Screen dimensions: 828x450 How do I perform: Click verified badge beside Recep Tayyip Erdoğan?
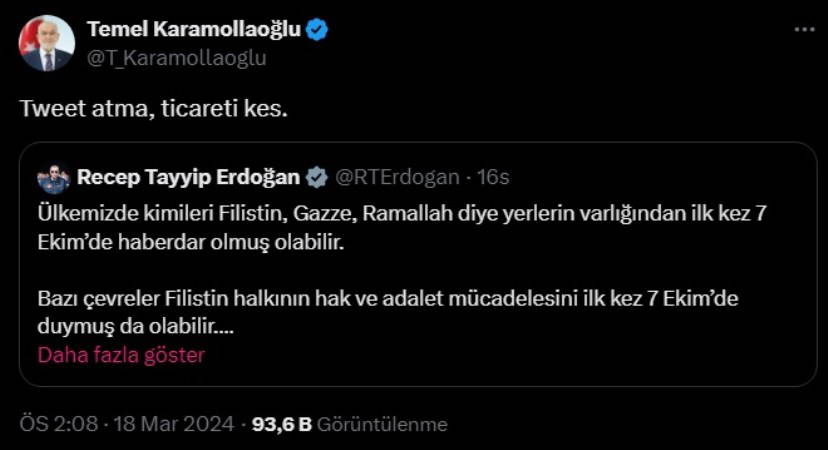(316, 178)
